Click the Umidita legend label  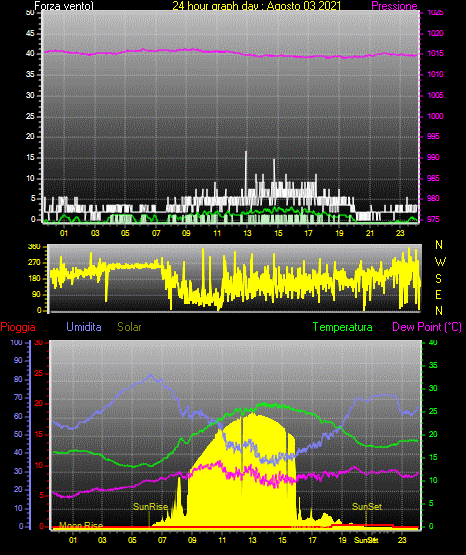tap(84, 327)
